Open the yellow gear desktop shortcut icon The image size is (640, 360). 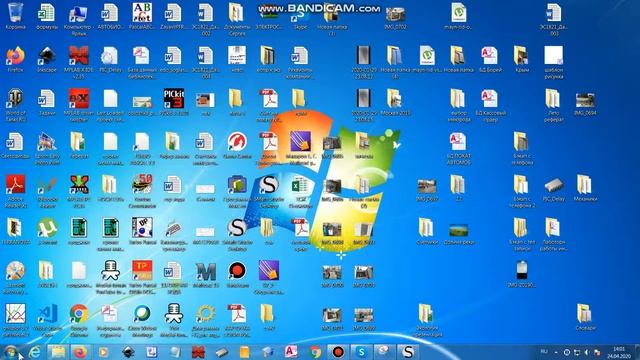tap(205, 314)
